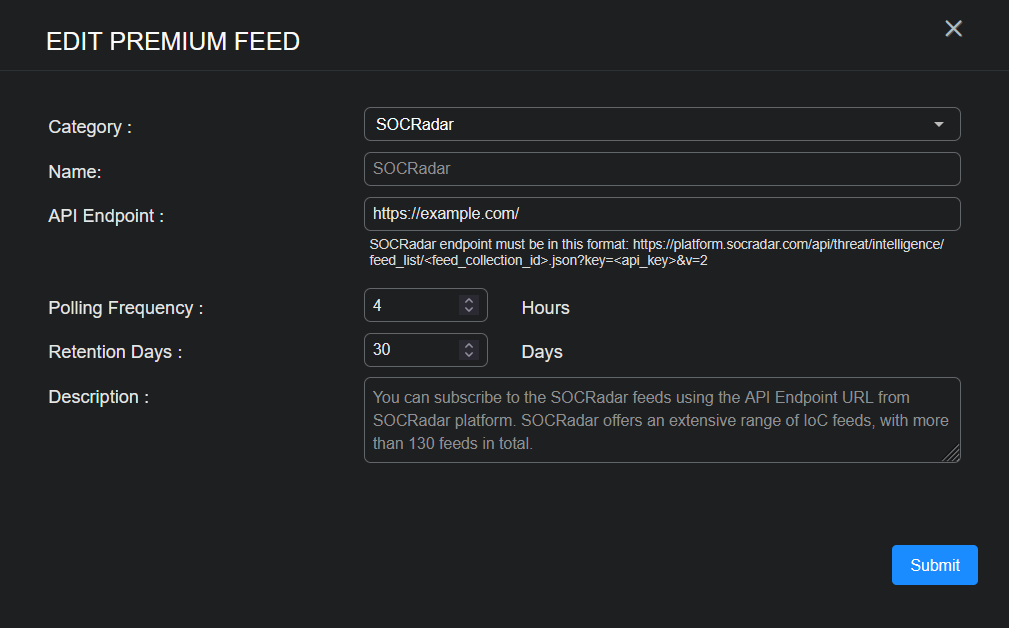The width and height of the screenshot is (1009, 628).
Task: Submit the premium feed form
Action: 934,565
